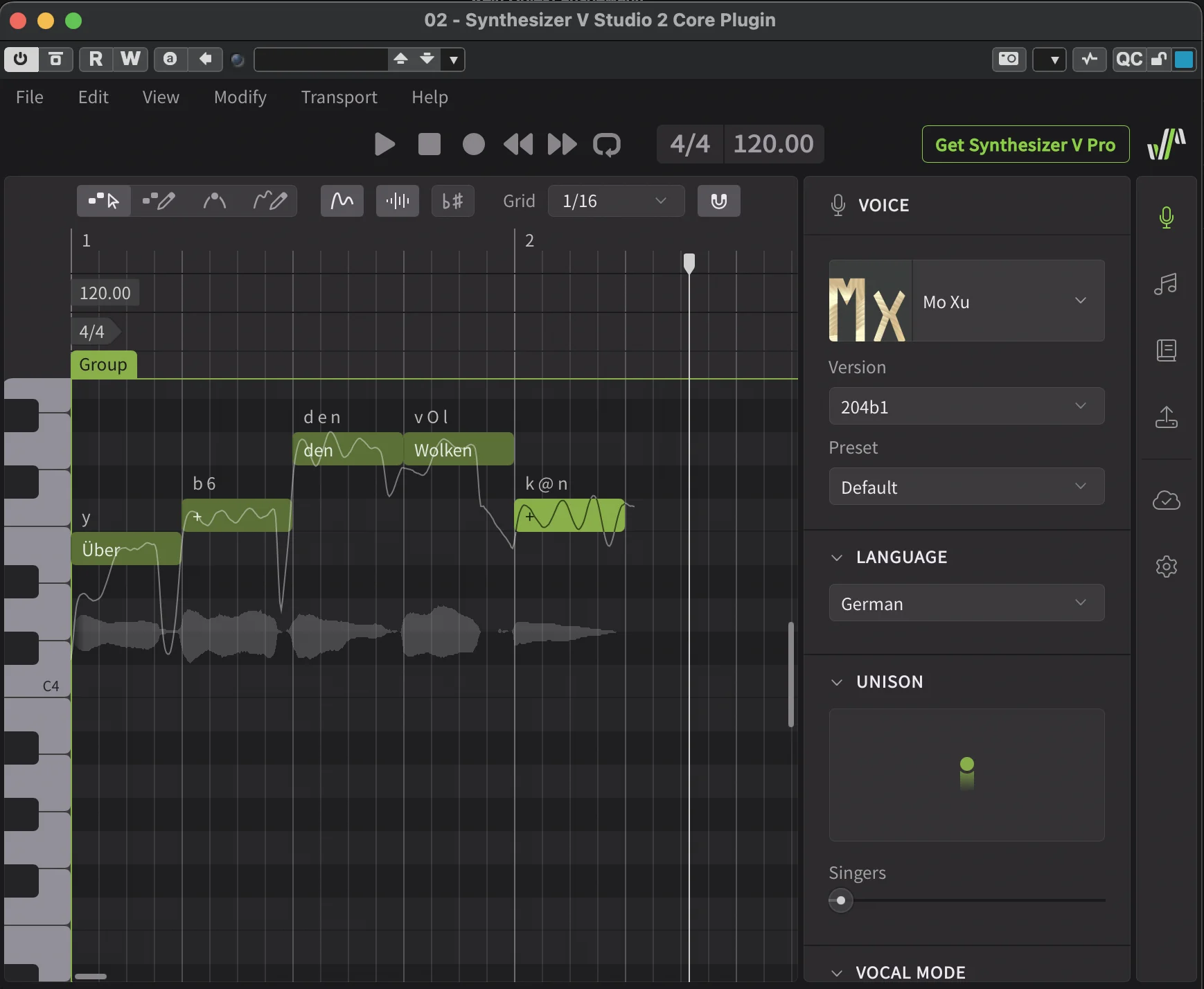
Task: Click the Singers slider handle
Action: click(x=841, y=900)
